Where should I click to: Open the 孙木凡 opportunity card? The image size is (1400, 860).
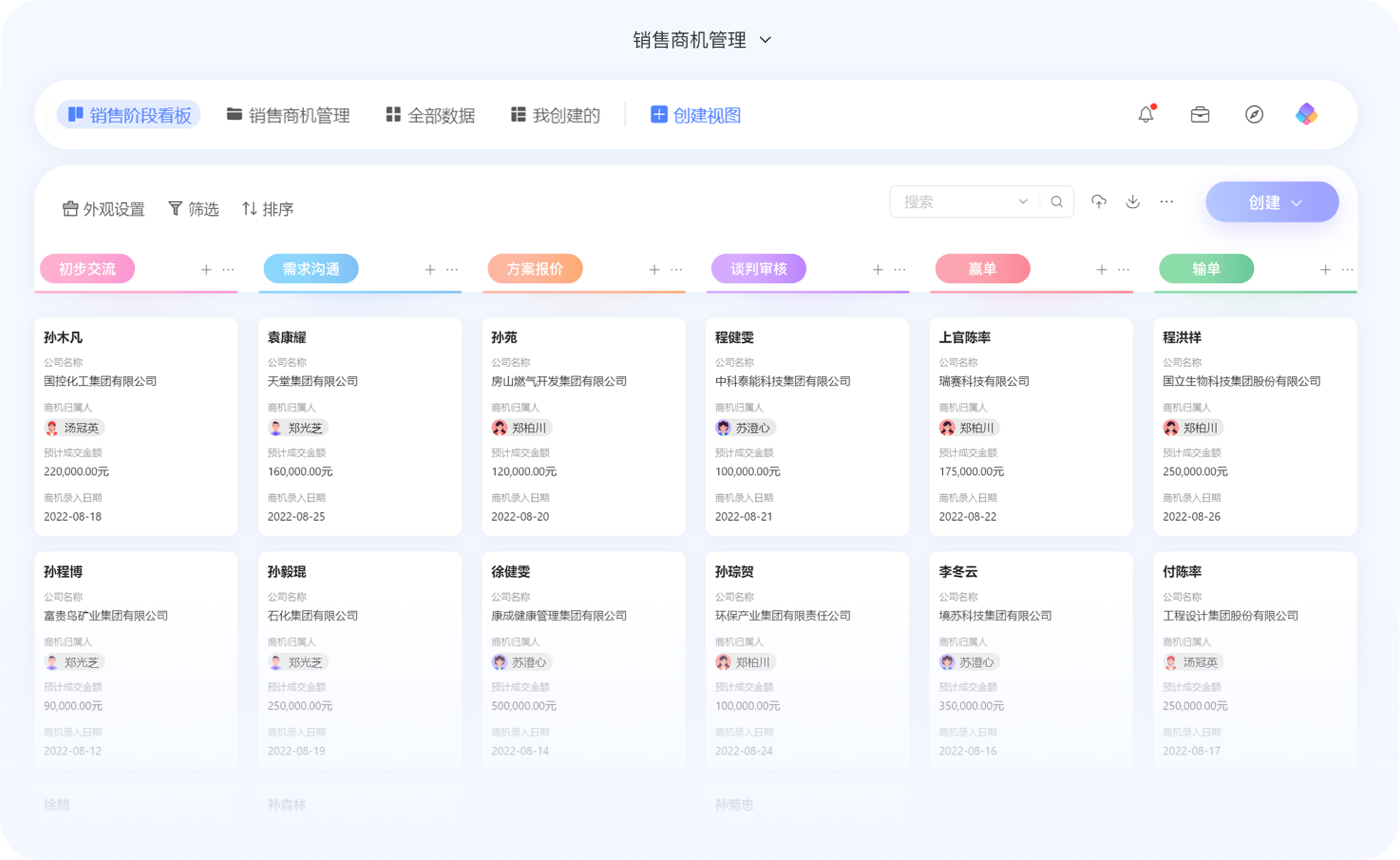(136, 427)
